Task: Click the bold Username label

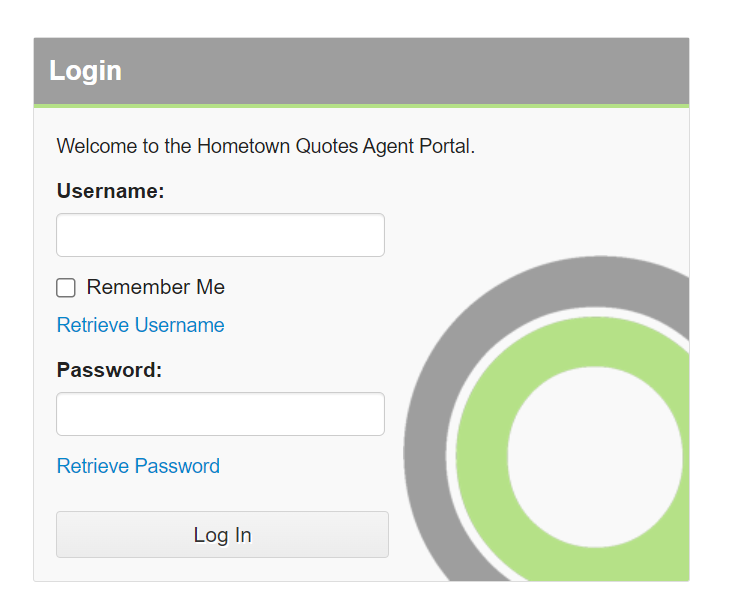Action: tap(110, 191)
